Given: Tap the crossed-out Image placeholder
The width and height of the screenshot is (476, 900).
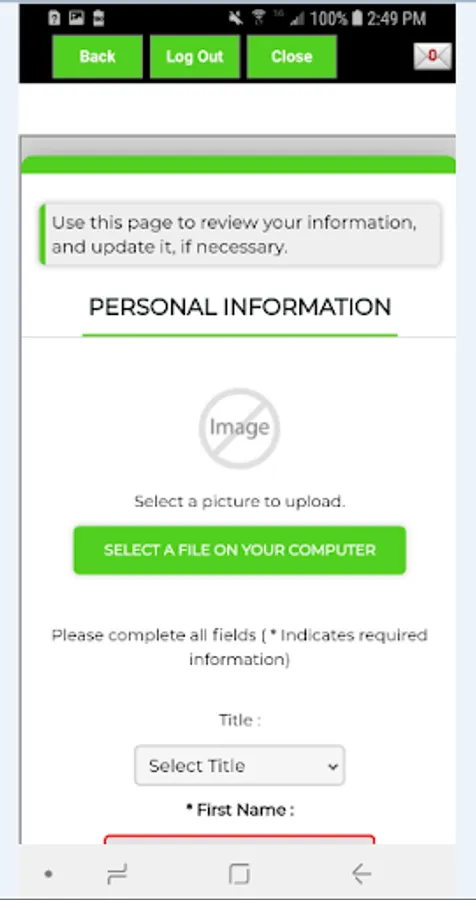Looking at the screenshot, I should (239, 428).
